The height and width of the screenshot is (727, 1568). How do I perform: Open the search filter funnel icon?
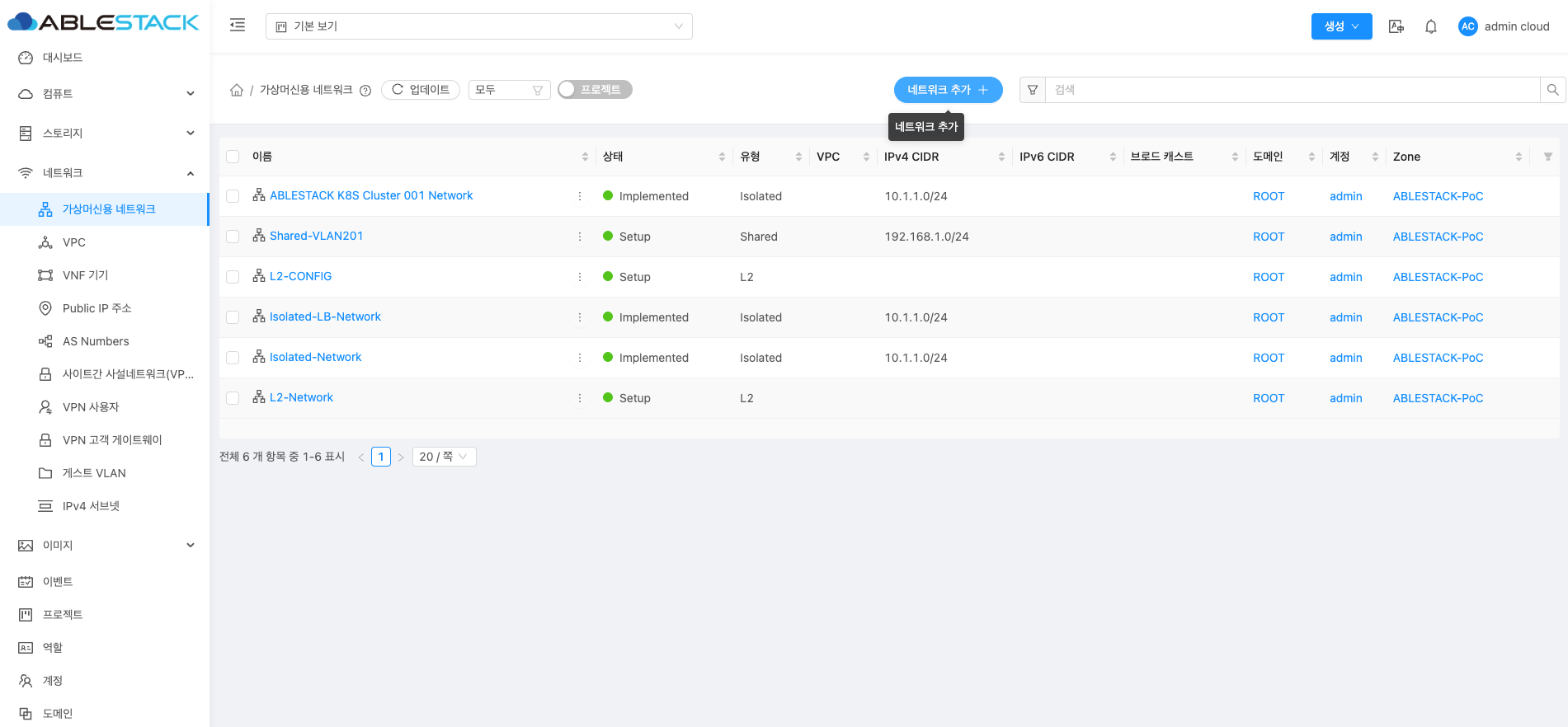pyautogui.click(x=1033, y=90)
